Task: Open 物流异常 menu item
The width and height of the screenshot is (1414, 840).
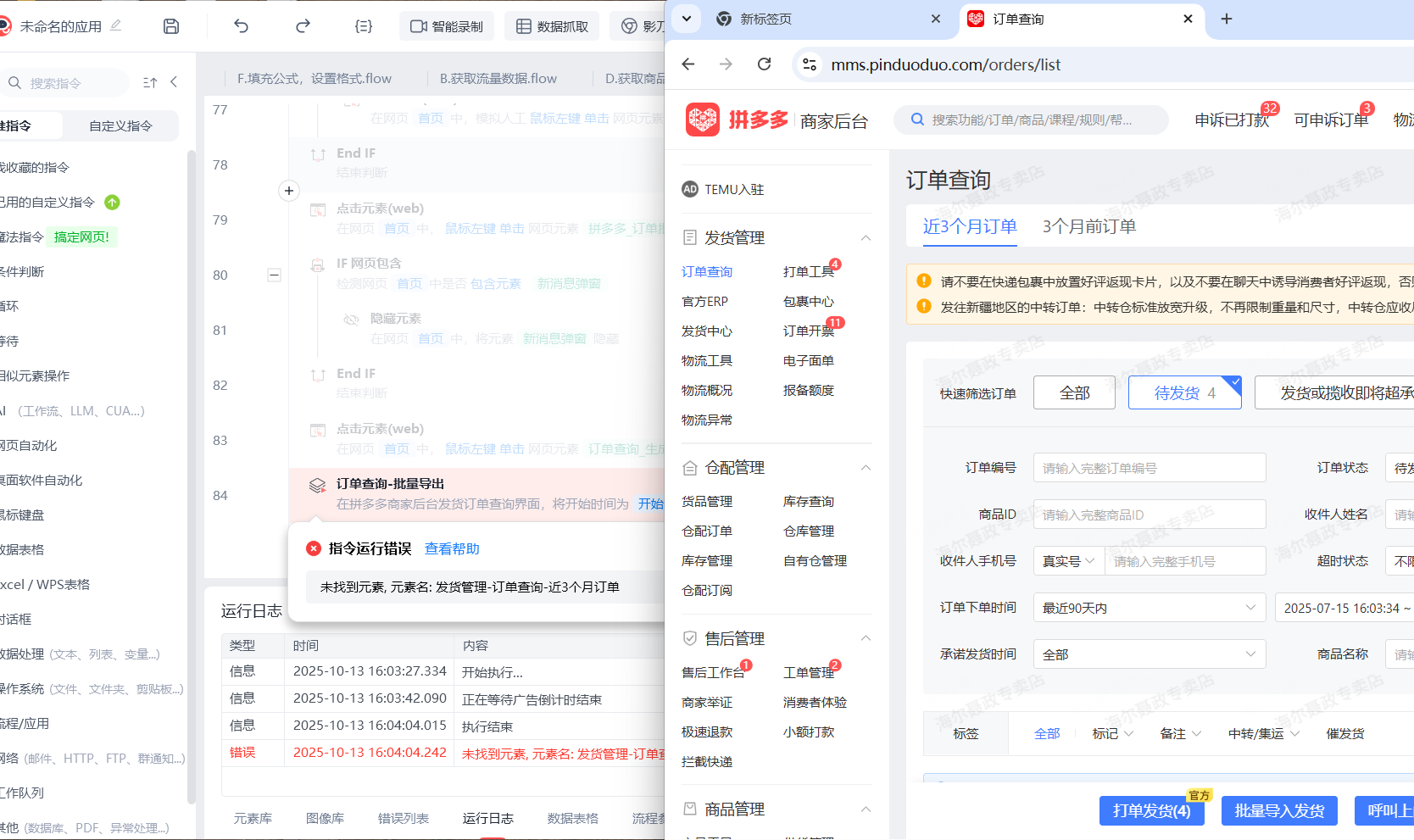Action: point(707,420)
